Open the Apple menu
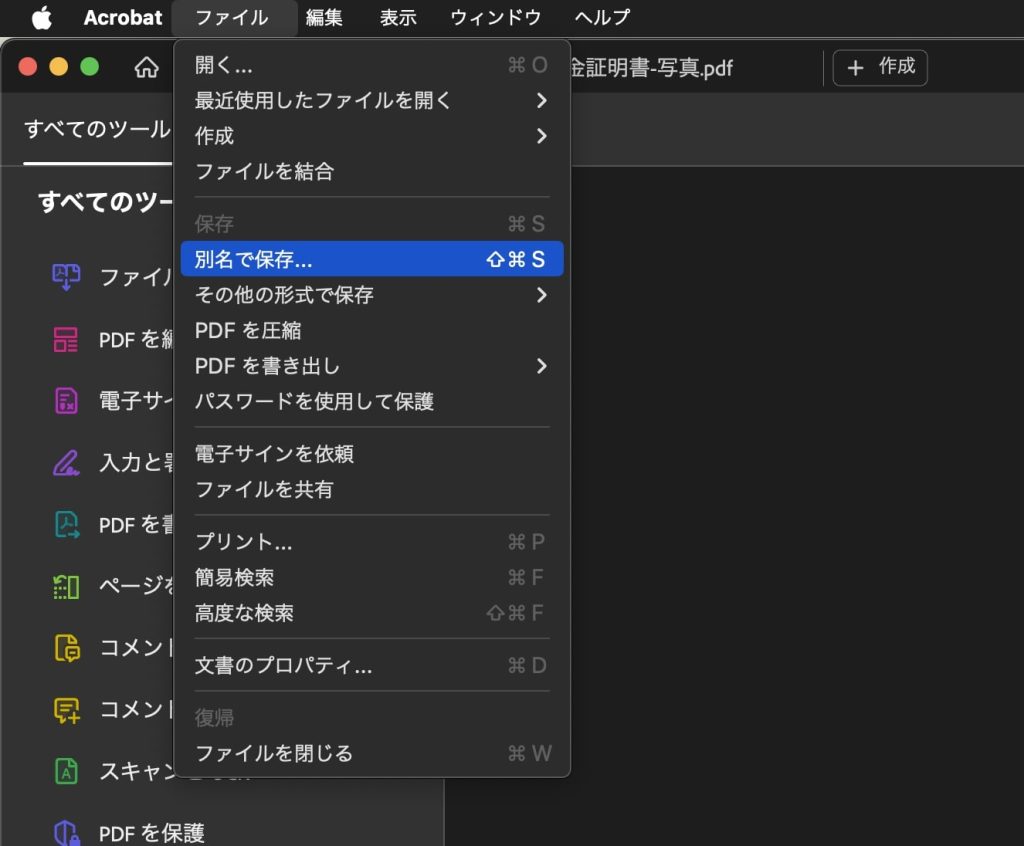The width and height of the screenshot is (1024, 846). [42, 18]
